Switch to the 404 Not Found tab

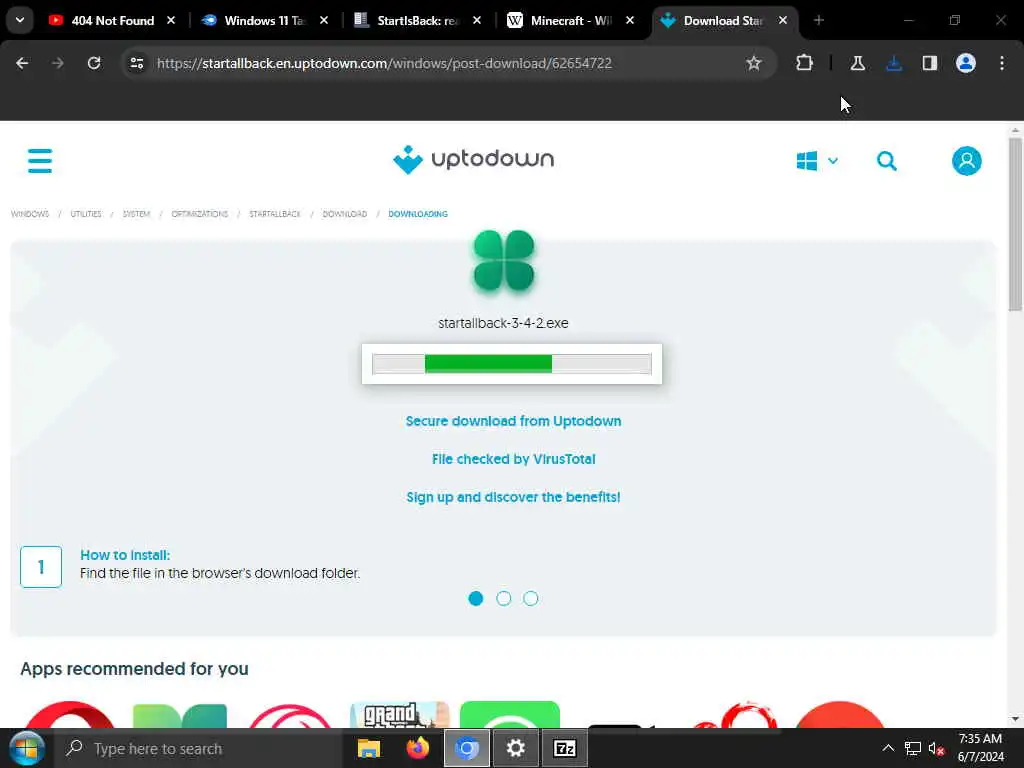point(113,20)
